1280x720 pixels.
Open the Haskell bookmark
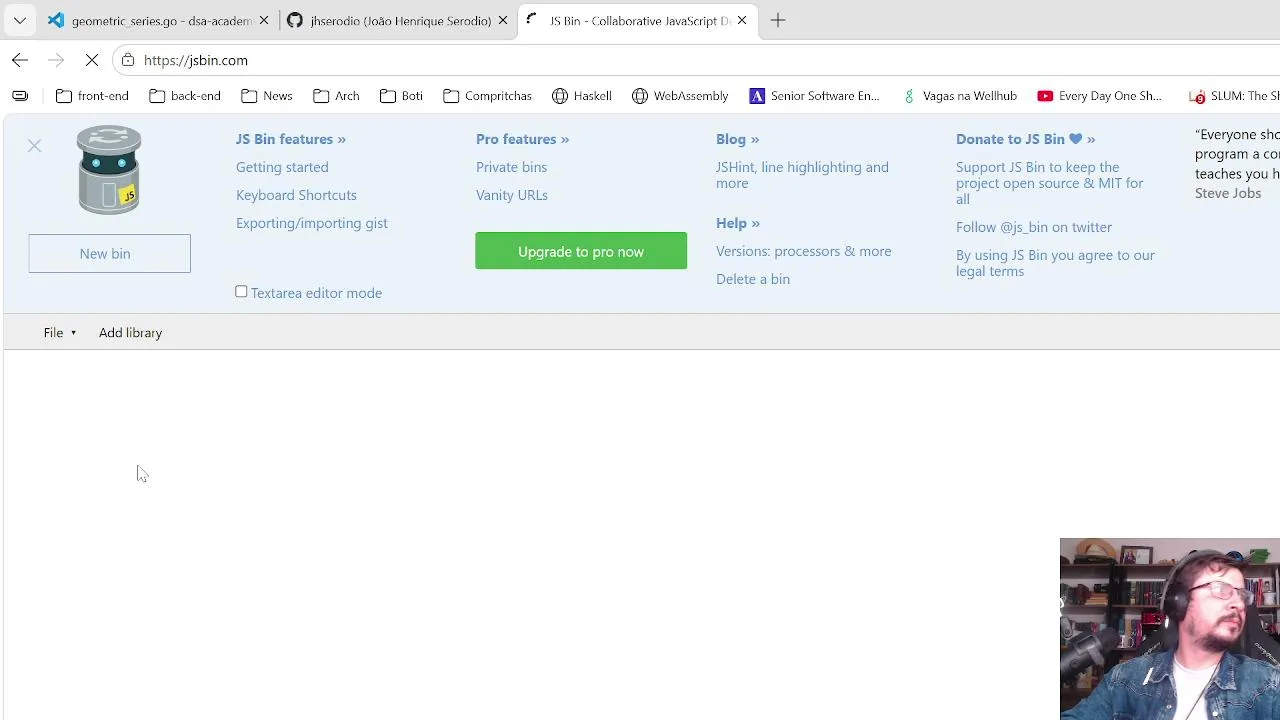[581, 96]
